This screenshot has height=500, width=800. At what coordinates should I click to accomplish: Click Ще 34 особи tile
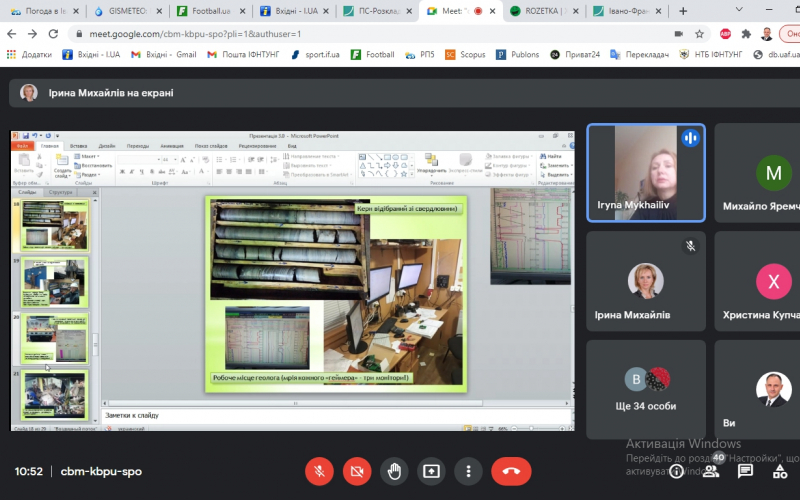pos(646,390)
